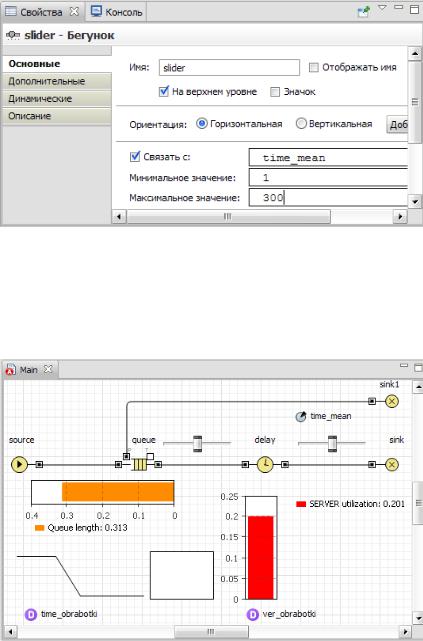The height and width of the screenshot is (641, 423).
Task: Click the Максимальное значение field
Action: tap(328, 198)
